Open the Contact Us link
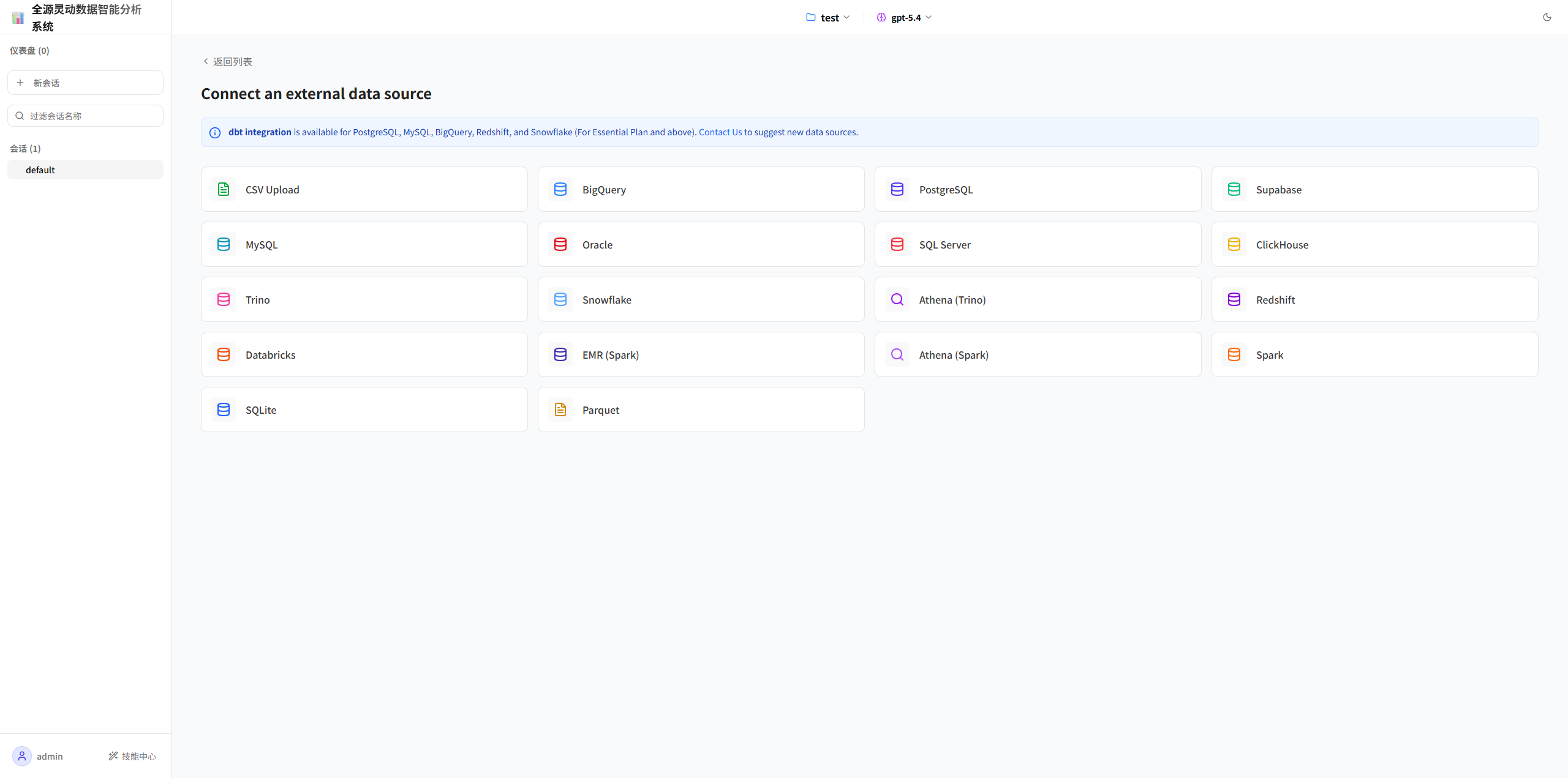This screenshot has width=1568, height=778. point(720,132)
